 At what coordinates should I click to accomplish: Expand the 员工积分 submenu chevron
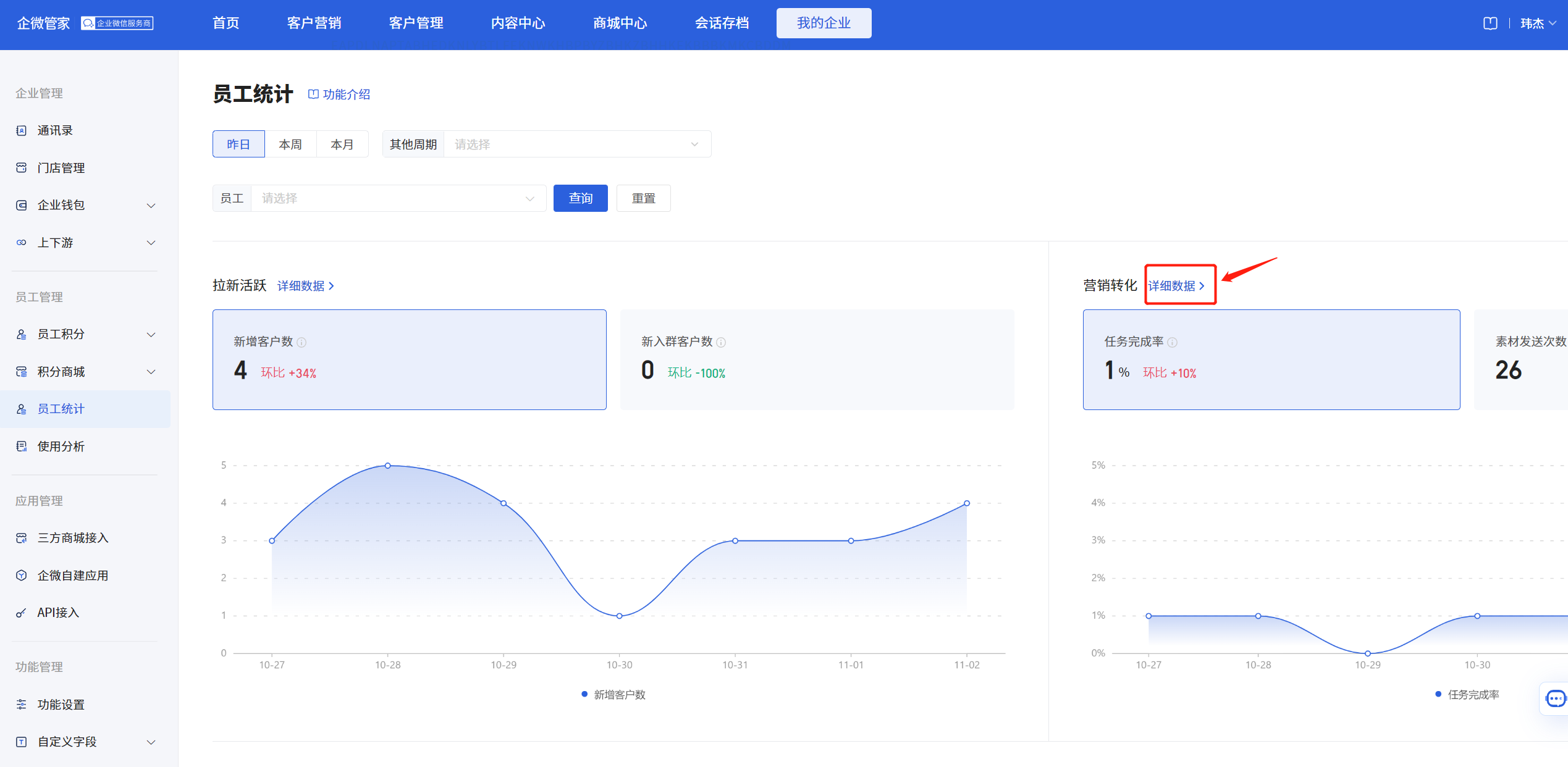pos(151,335)
